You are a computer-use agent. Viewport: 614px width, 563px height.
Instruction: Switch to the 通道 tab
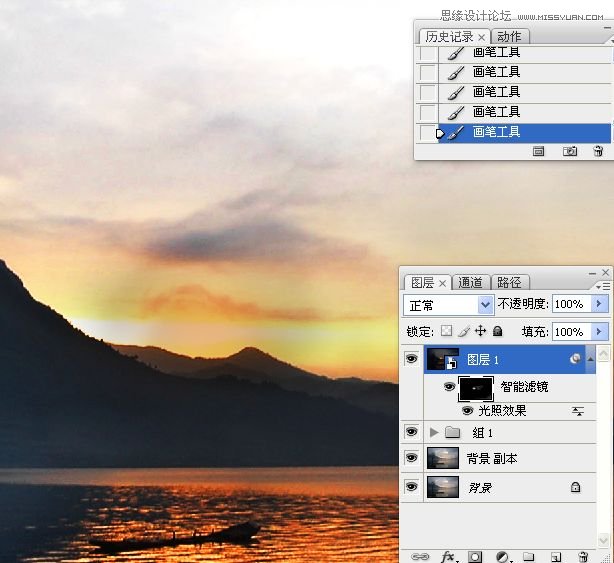pos(470,282)
